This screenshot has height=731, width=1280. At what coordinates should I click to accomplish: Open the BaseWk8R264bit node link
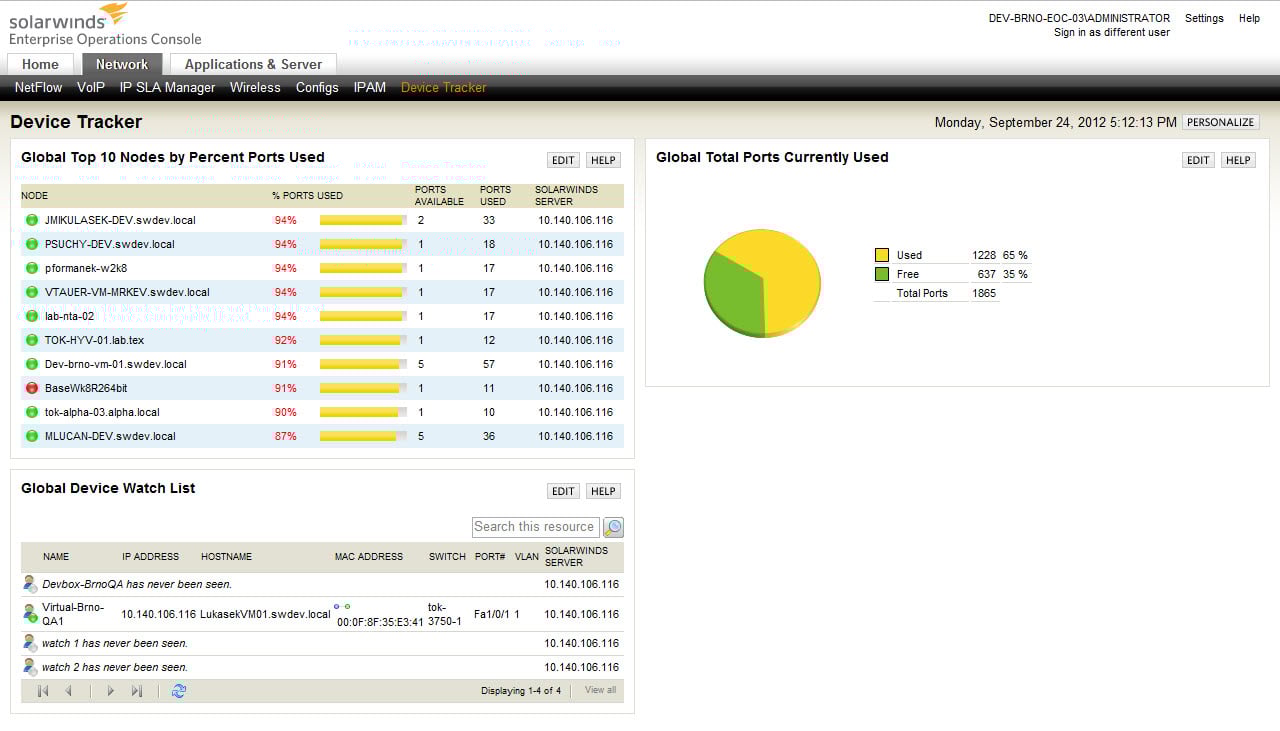click(86, 388)
